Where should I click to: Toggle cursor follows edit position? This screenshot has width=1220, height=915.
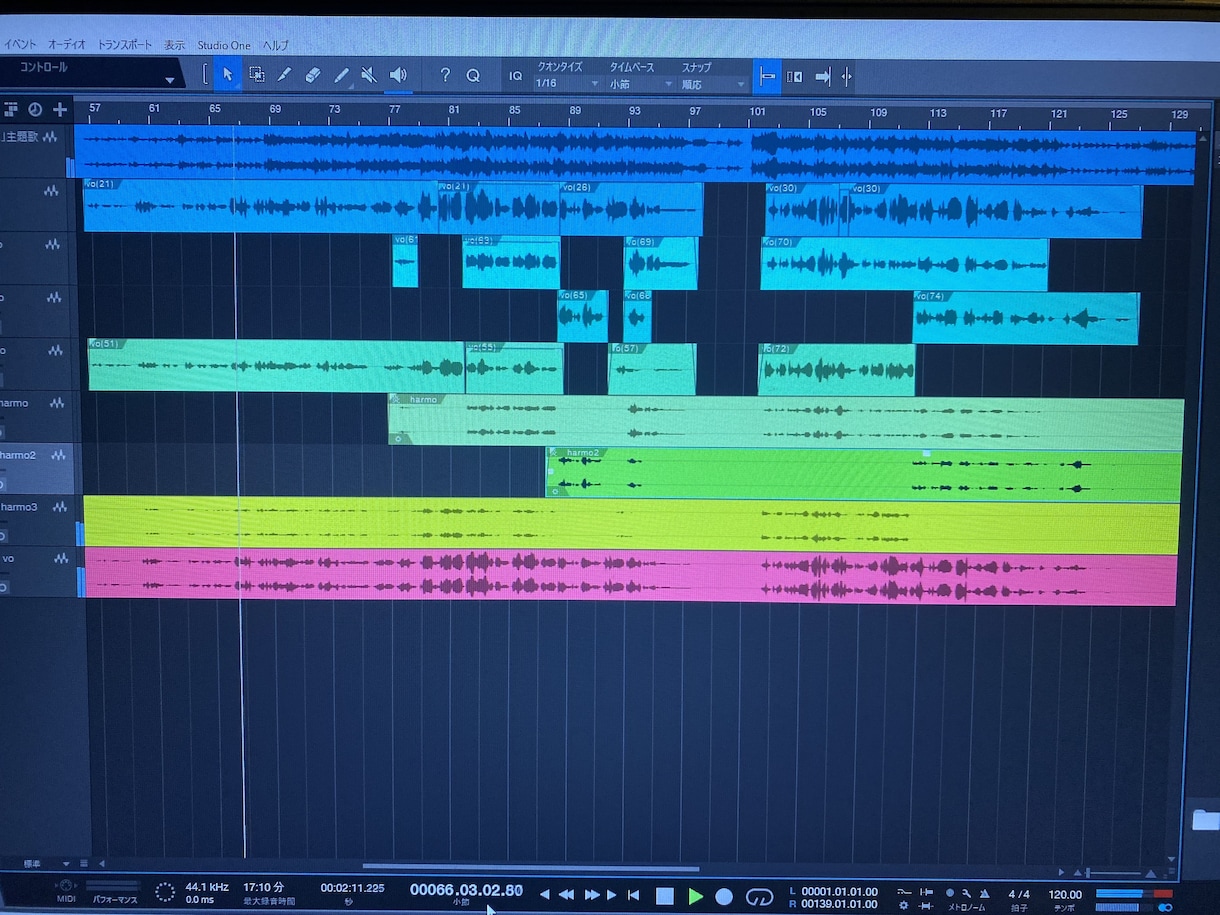pos(847,77)
